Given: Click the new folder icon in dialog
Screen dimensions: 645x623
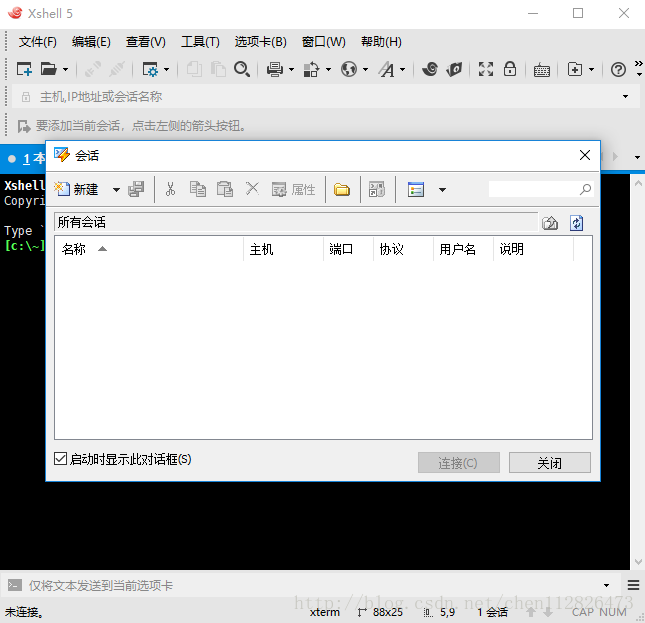Looking at the screenshot, I should pyautogui.click(x=342, y=190).
